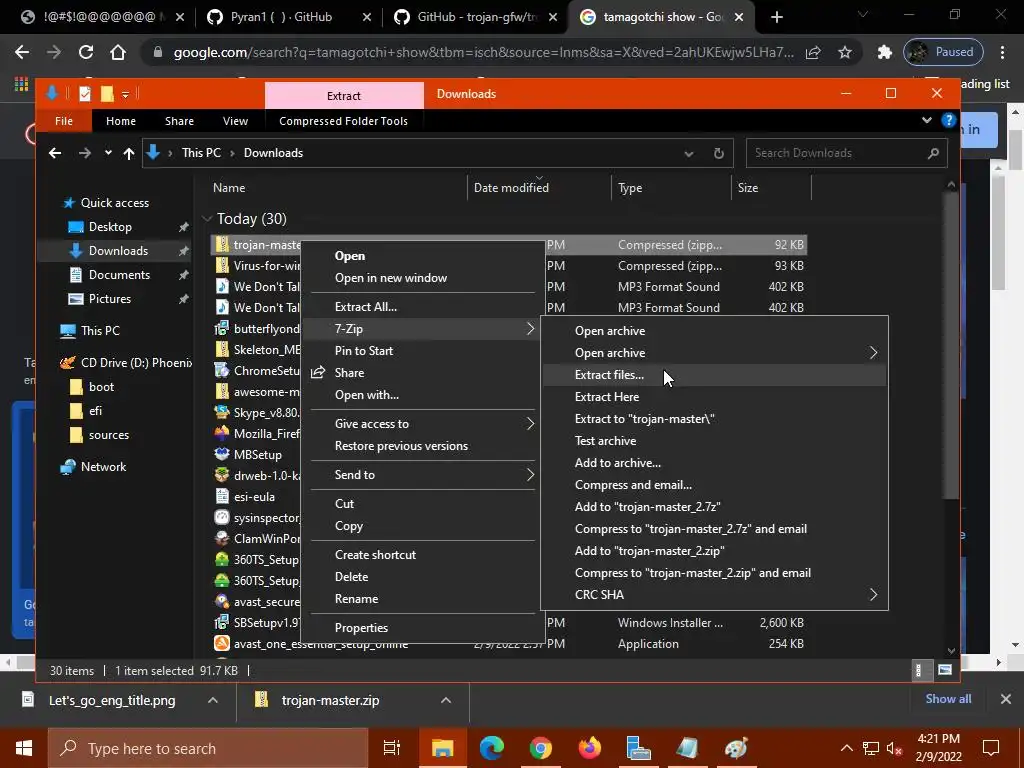The height and width of the screenshot is (768, 1024).
Task: Go back in File Explorer
Action: coord(55,153)
